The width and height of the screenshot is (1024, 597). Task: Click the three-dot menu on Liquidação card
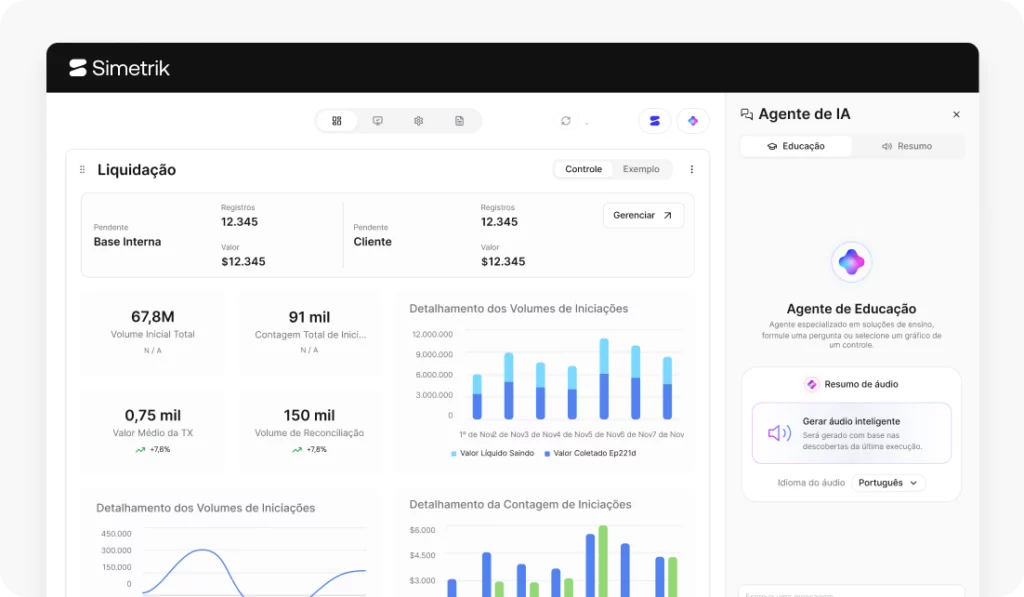(691, 170)
